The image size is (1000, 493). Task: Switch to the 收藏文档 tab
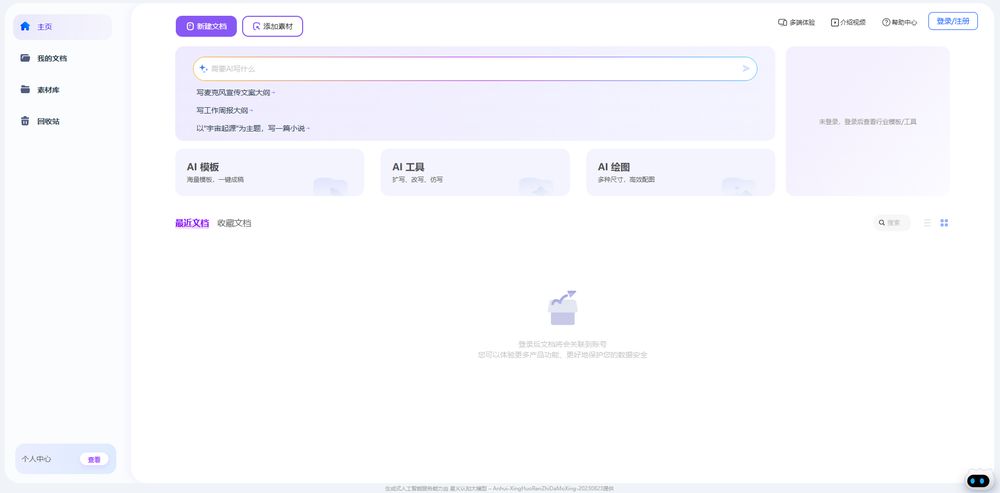click(x=234, y=223)
